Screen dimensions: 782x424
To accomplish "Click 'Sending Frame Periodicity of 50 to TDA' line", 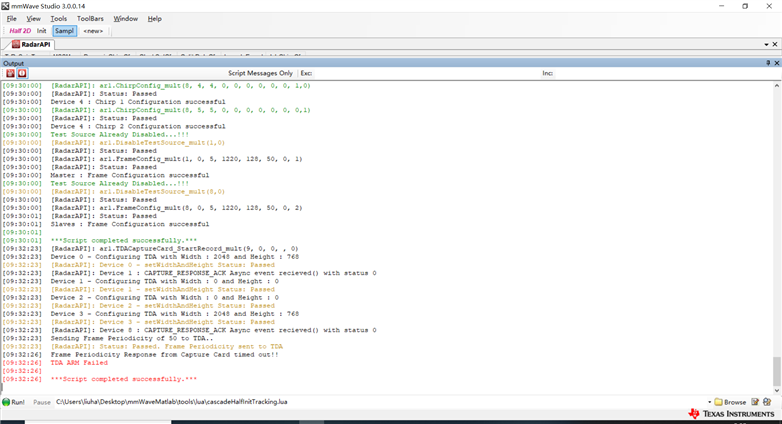I will (x=132, y=338).
